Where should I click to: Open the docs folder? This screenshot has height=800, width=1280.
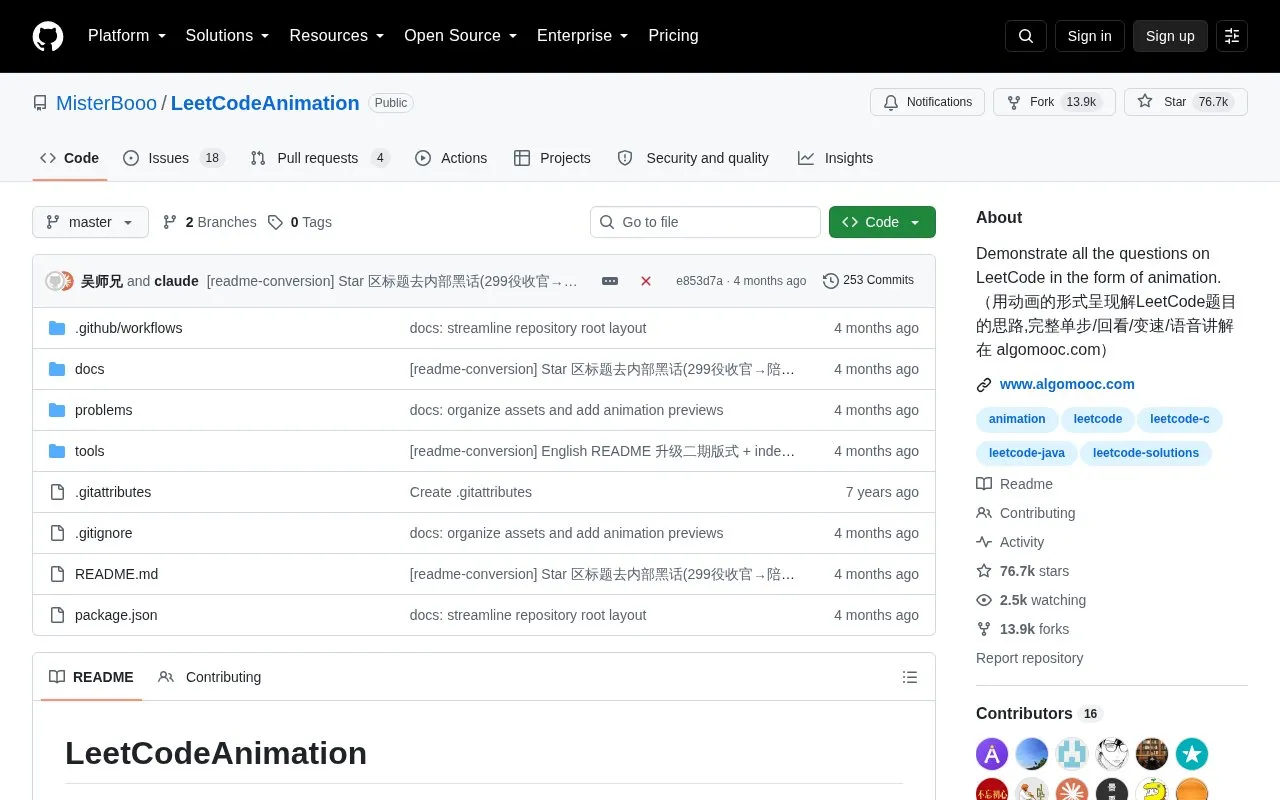(89, 369)
